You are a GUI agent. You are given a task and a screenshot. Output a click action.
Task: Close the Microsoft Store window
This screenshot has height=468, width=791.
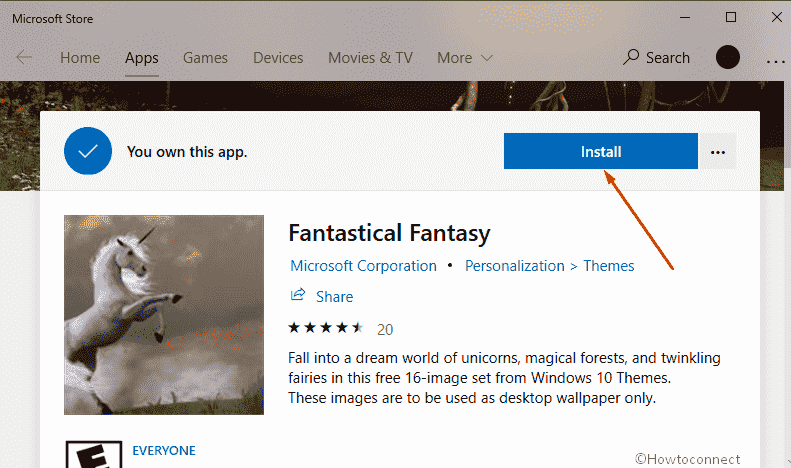click(776, 18)
